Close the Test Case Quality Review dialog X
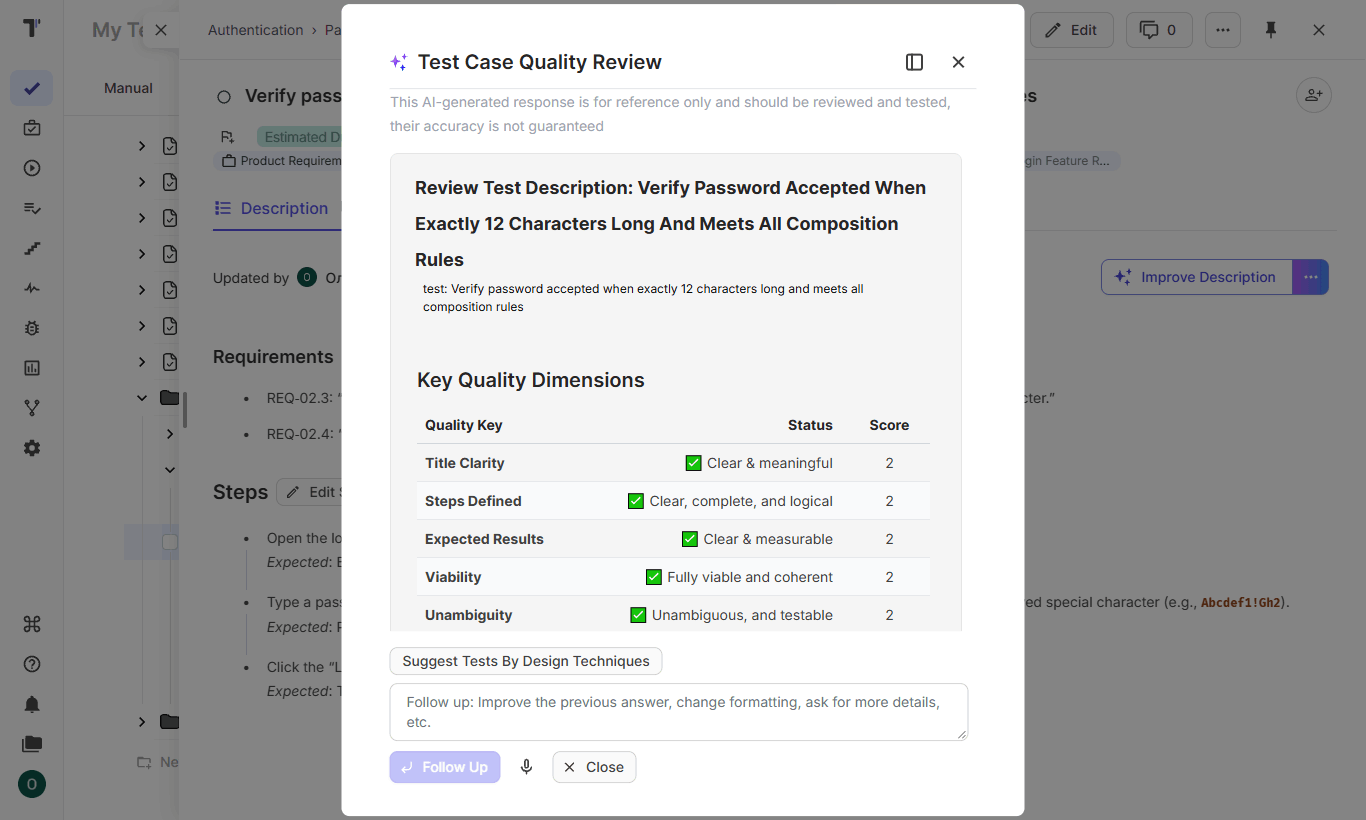Viewport: 1366px width, 820px height. pos(958,62)
